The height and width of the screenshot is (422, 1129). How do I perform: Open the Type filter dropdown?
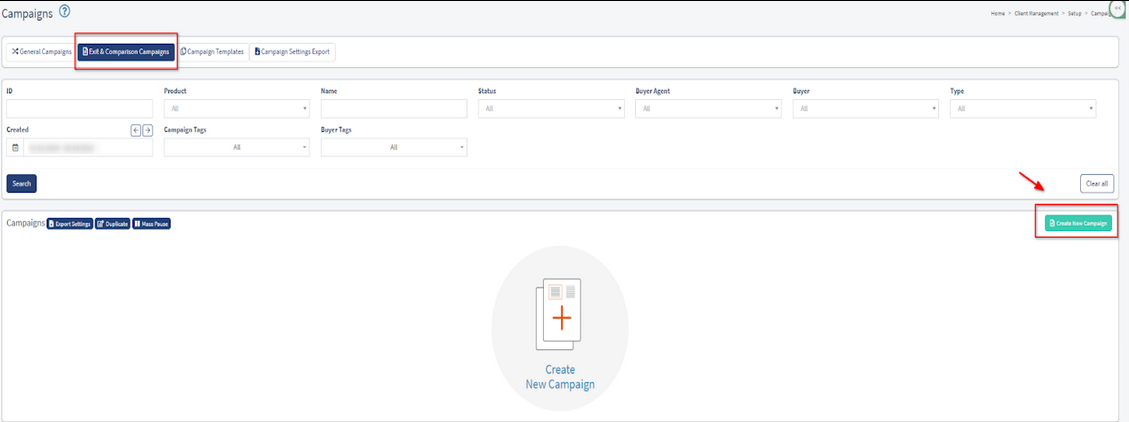(x=1022, y=108)
